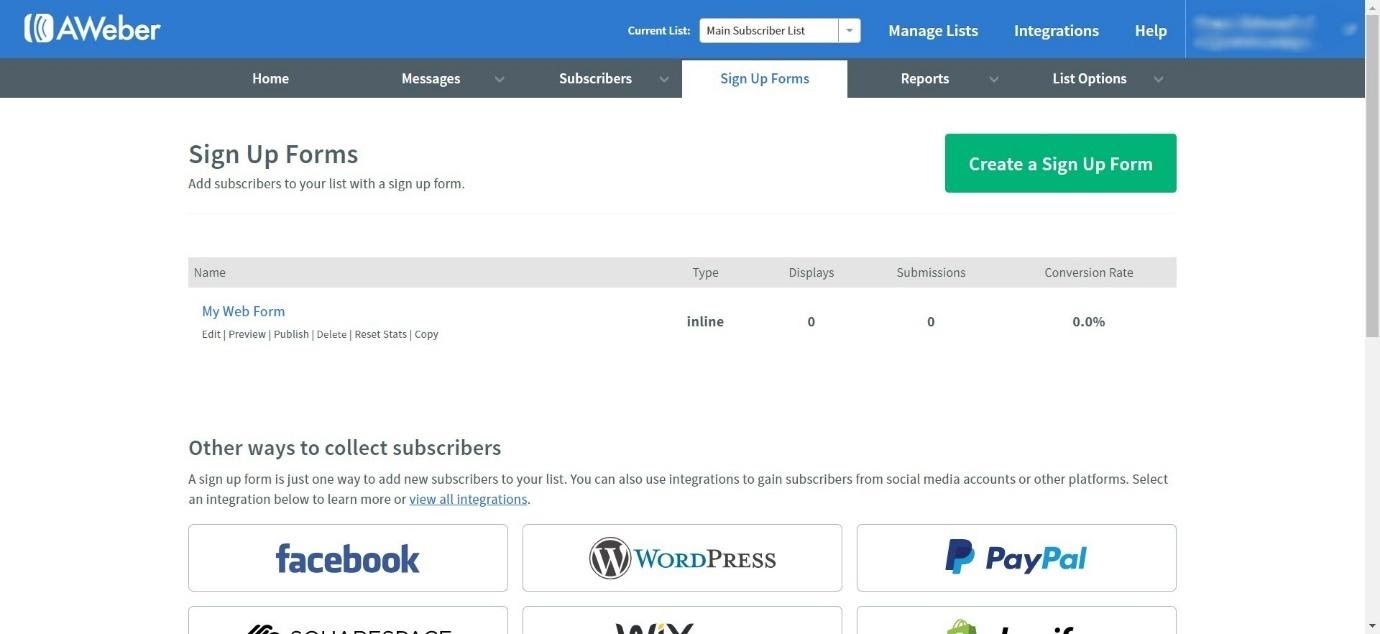Delete My Web Form
Viewport: 1380px width, 634px height.
tap(331, 334)
